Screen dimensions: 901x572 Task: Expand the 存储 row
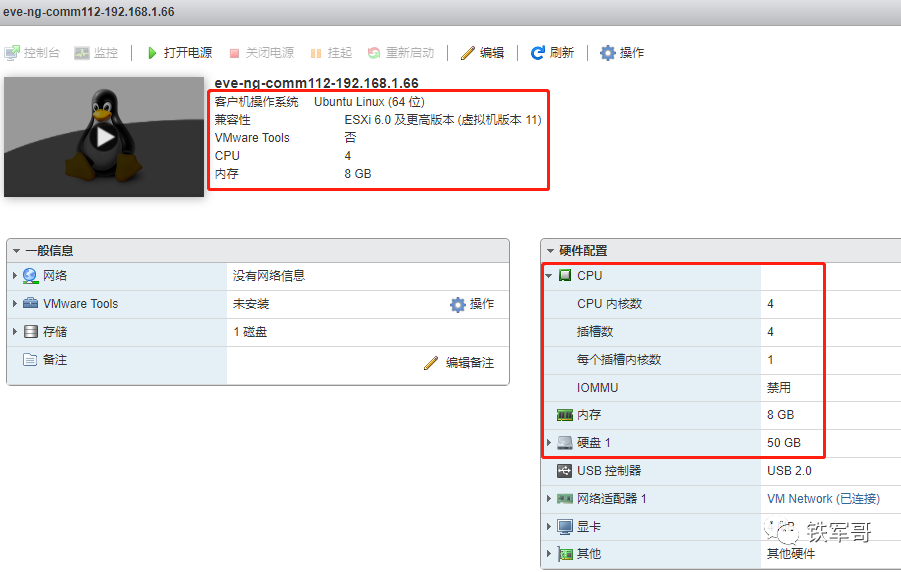coord(14,332)
